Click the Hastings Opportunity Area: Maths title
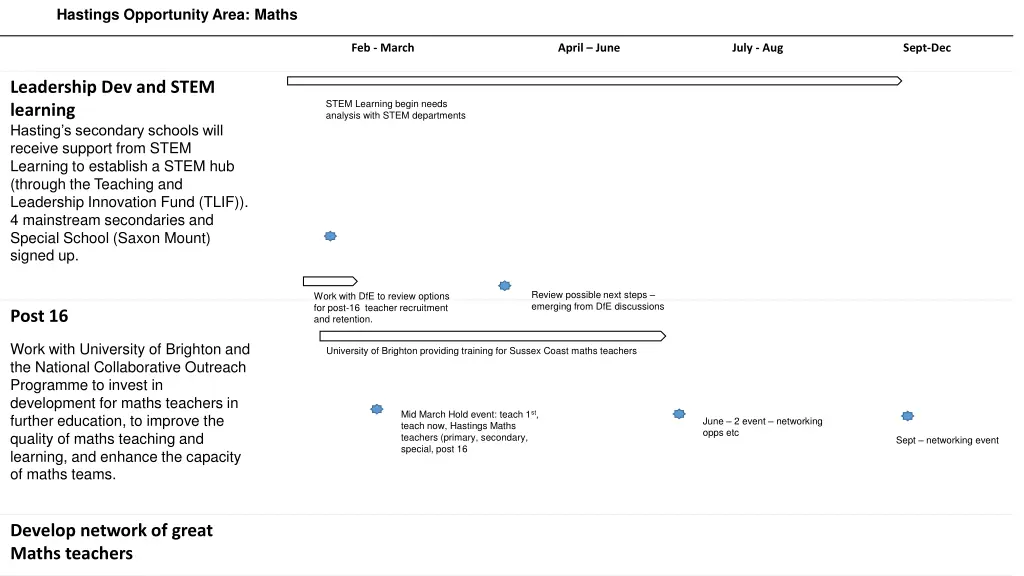Viewport: 1024px width, 576px height. pyautogui.click(x=176, y=15)
